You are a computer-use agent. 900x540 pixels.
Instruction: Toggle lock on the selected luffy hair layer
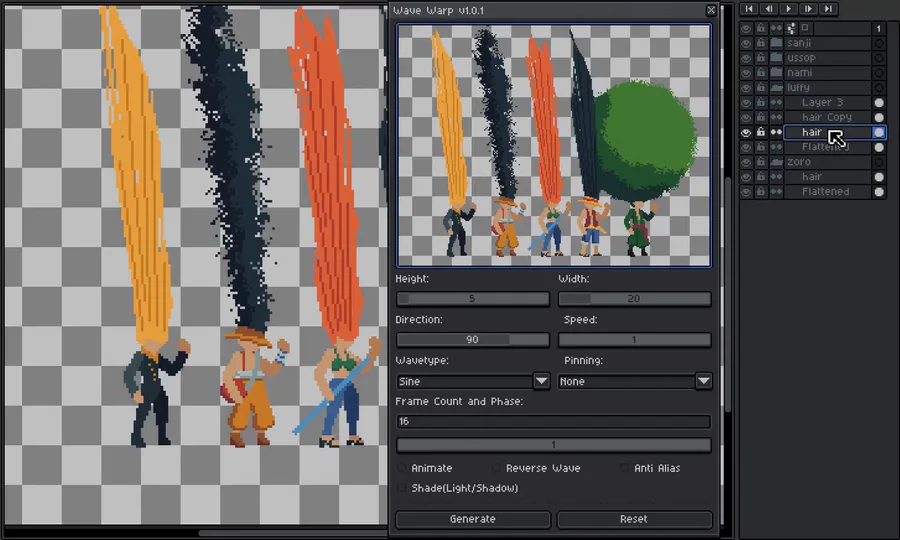(x=761, y=133)
